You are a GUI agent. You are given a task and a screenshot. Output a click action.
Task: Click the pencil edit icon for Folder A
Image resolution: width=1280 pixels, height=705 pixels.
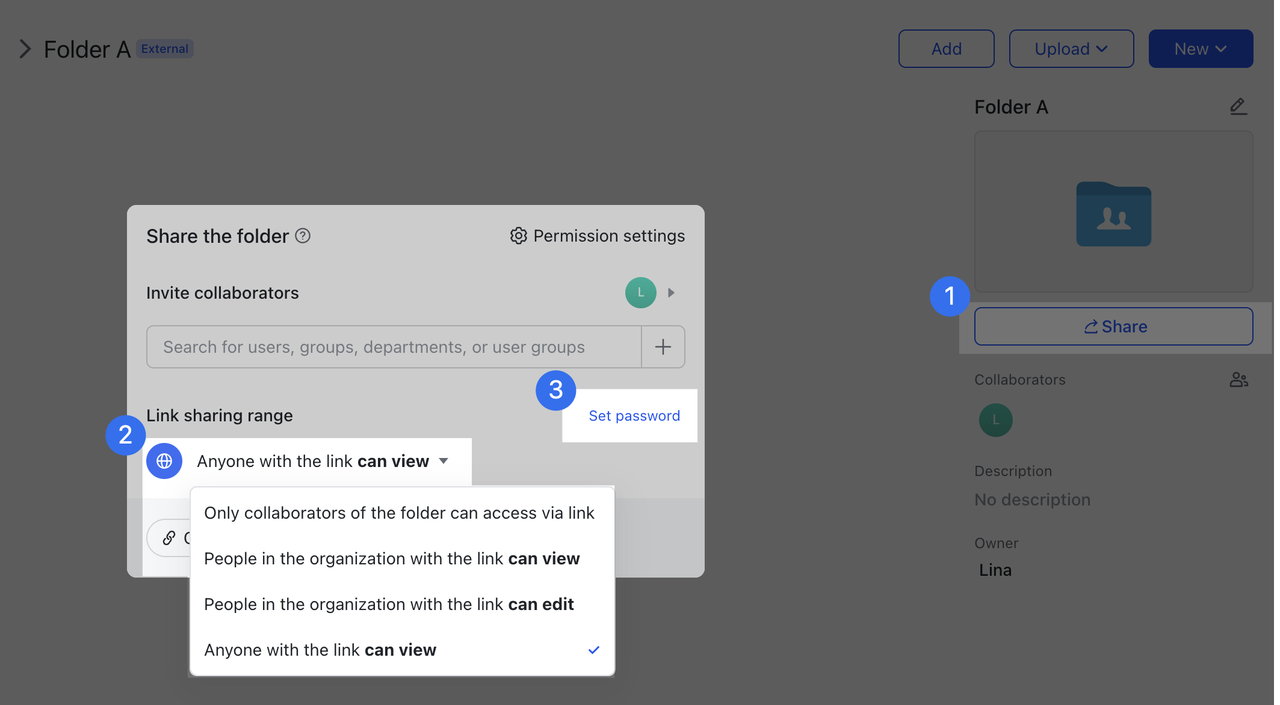[x=1238, y=106]
